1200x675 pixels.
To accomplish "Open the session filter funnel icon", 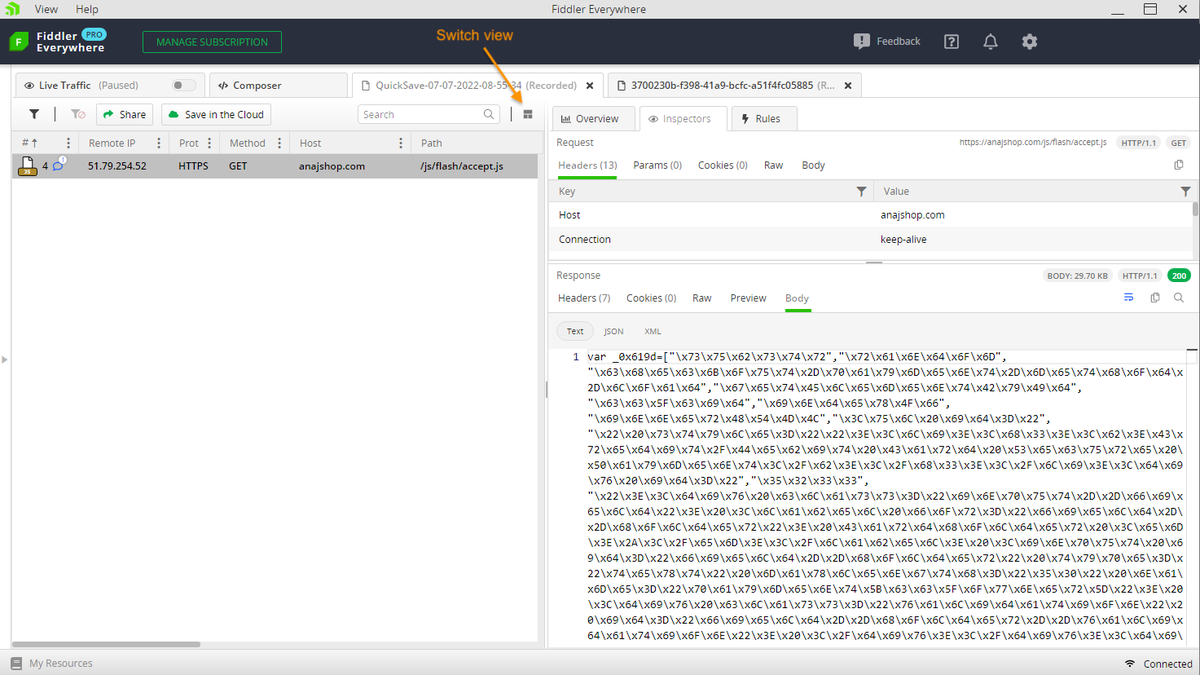I will (x=34, y=114).
